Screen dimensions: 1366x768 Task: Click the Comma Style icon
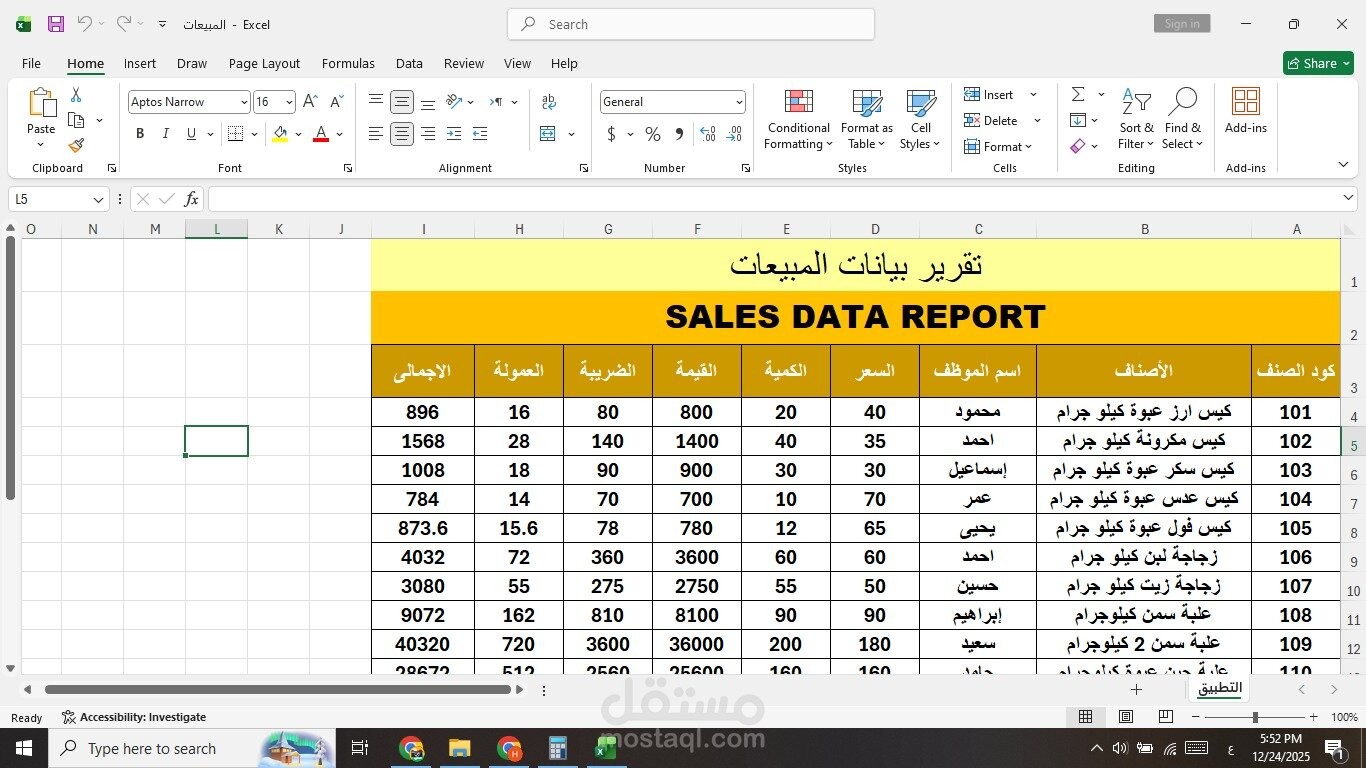tap(679, 133)
